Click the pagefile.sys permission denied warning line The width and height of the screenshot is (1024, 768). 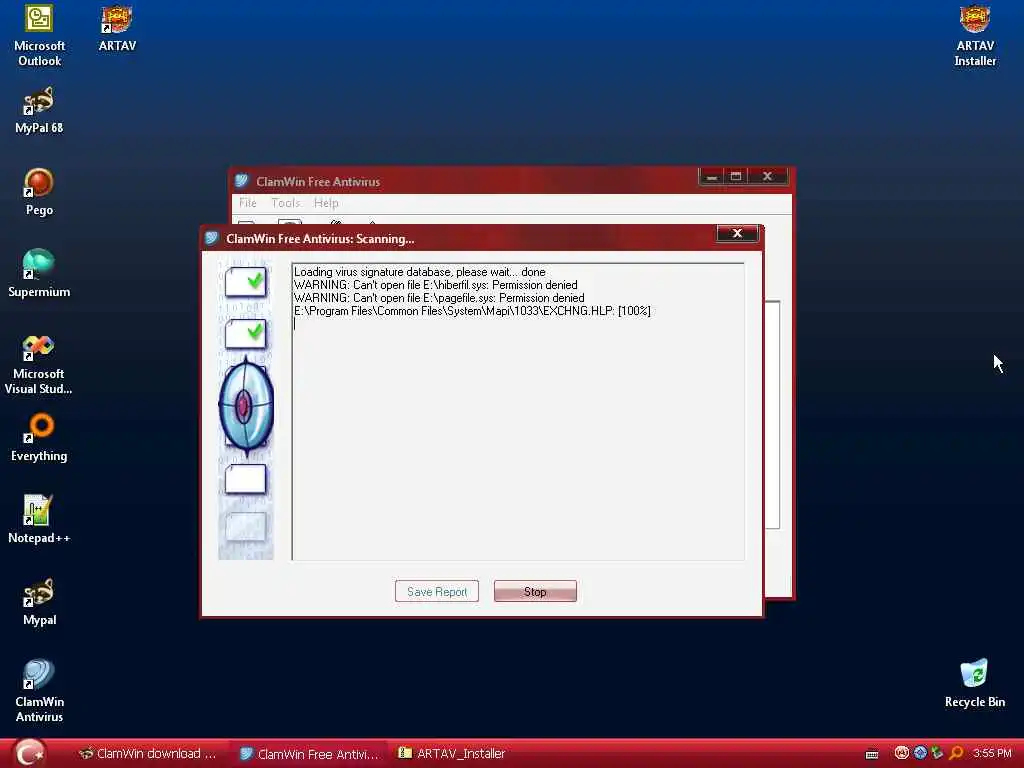439,298
